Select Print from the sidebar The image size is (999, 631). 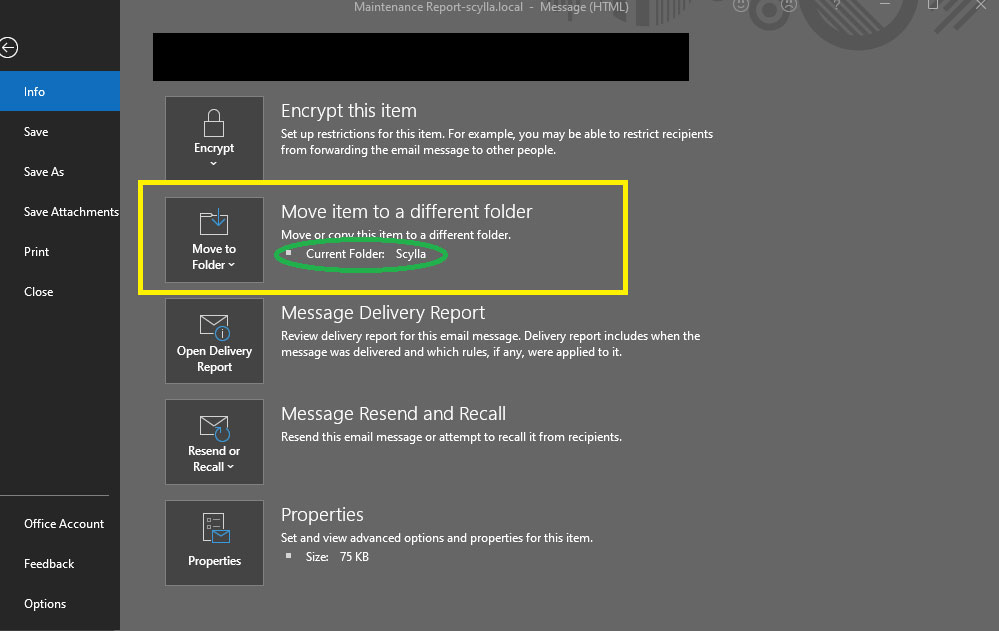36,251
